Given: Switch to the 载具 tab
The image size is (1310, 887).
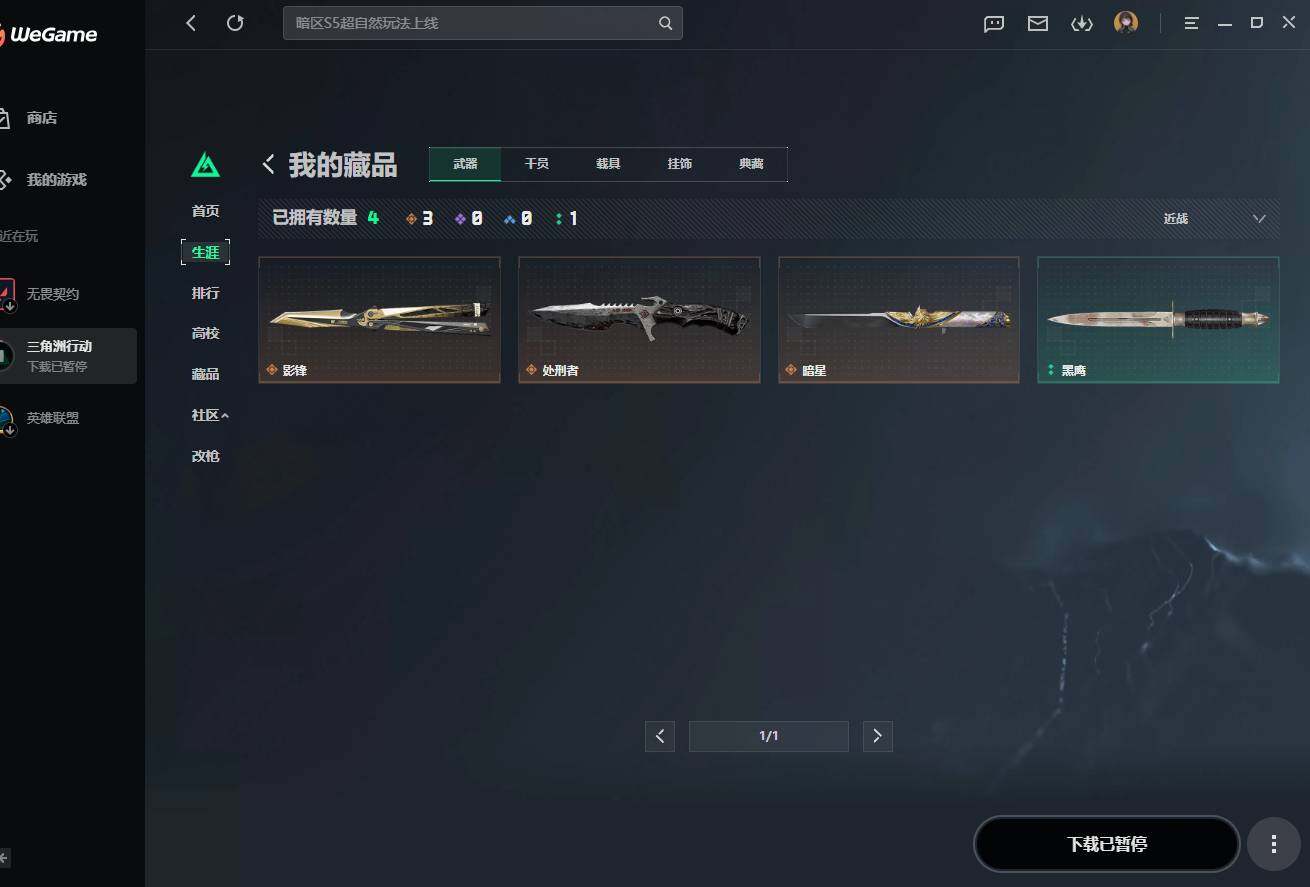Looking at the screenshot, I should click(x=608, y=164).
